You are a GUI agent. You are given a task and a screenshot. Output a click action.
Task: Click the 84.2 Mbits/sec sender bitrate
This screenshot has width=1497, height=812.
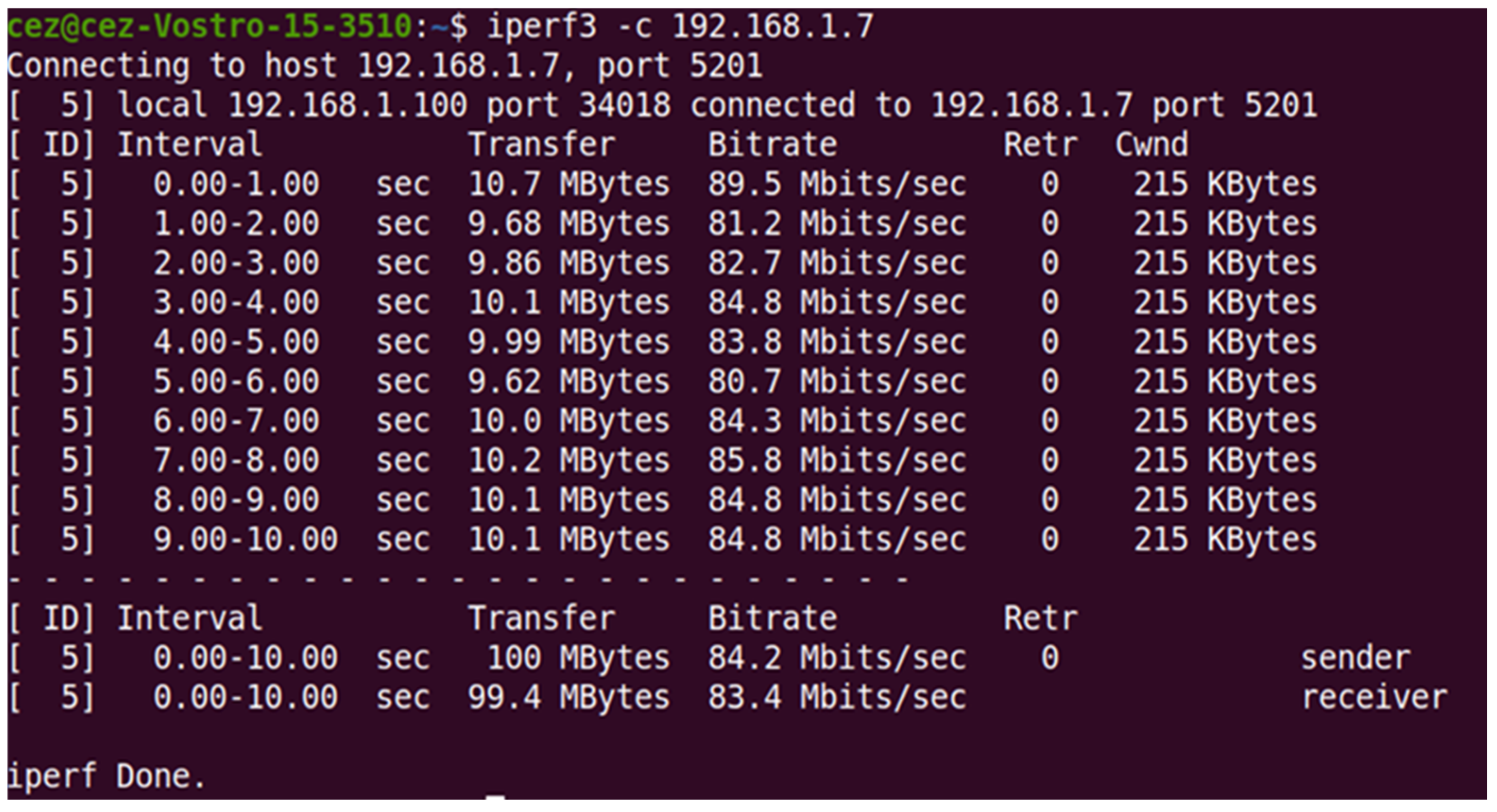click(x=837, y=658)
